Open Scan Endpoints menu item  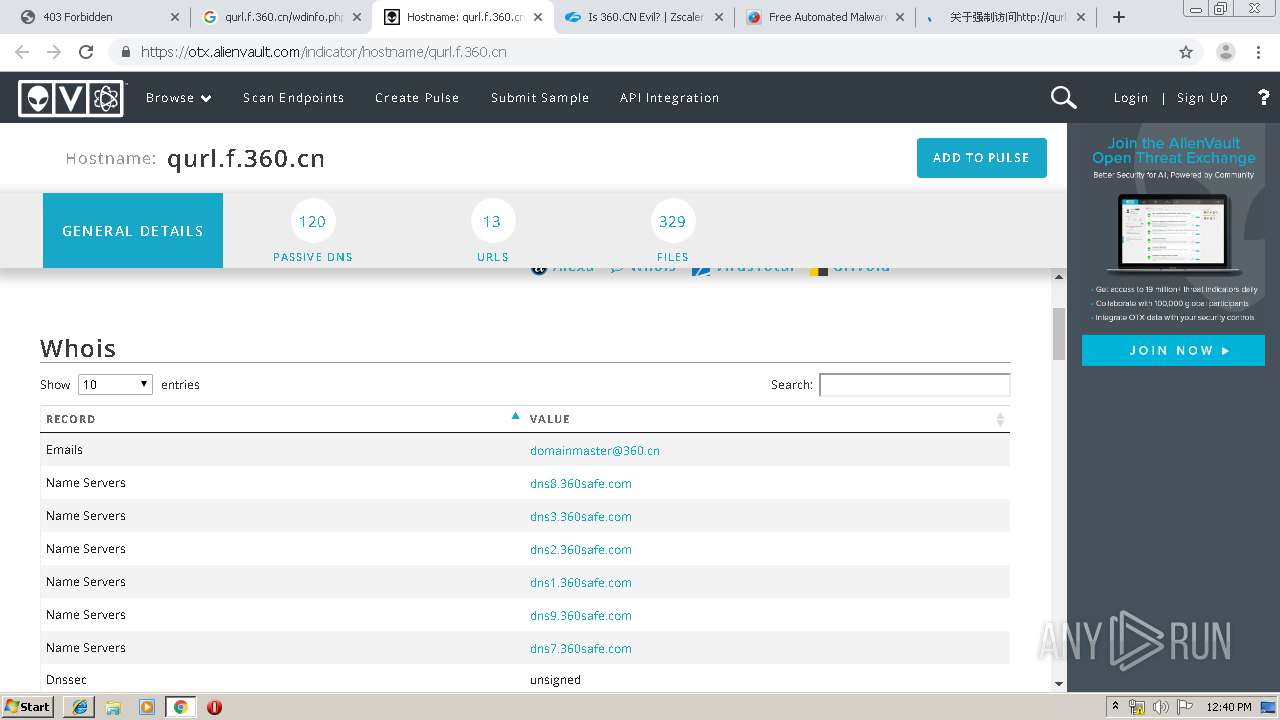293,98
